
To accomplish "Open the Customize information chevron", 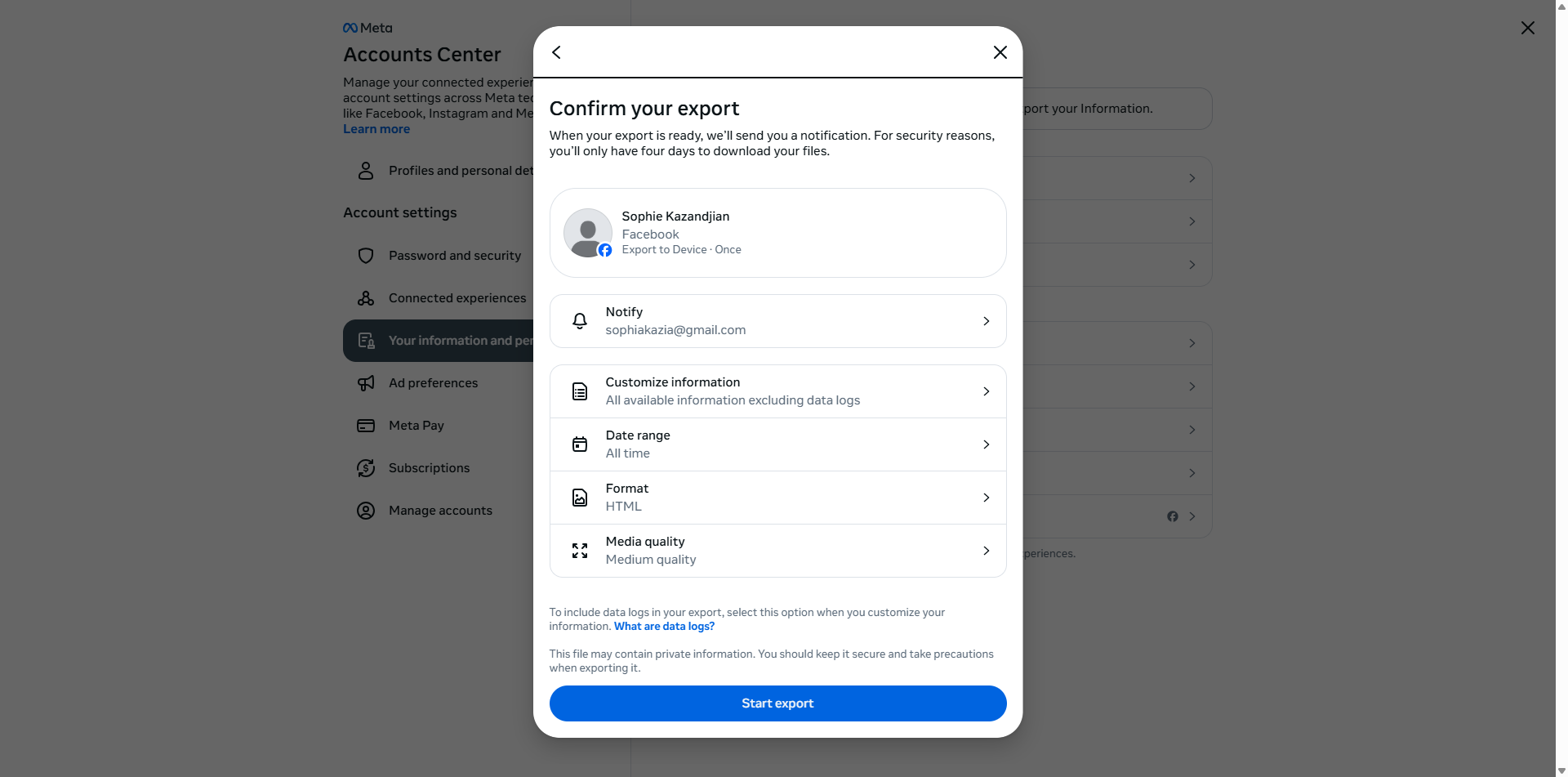I will click(x=987, y=391).
